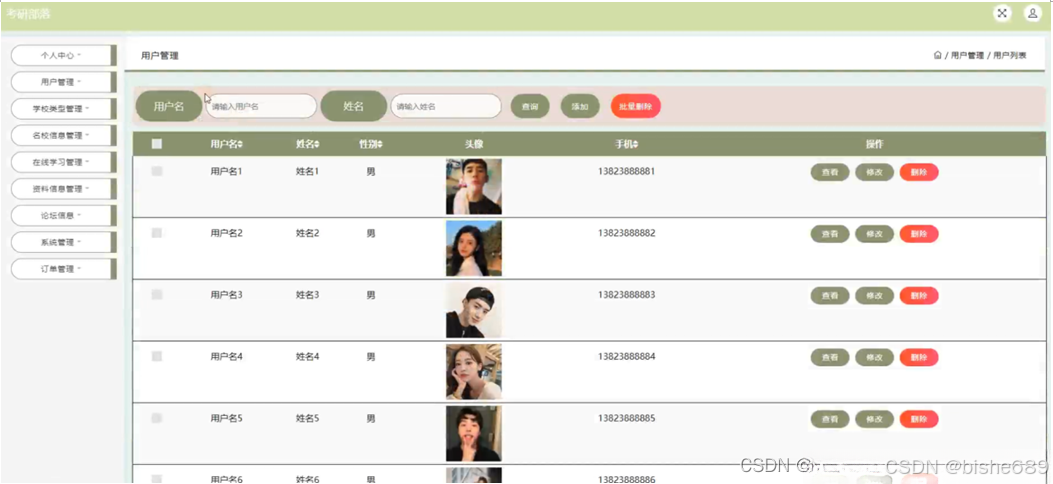
Task: Select phone number 13823888884
Action: click(x=626, y=356)
